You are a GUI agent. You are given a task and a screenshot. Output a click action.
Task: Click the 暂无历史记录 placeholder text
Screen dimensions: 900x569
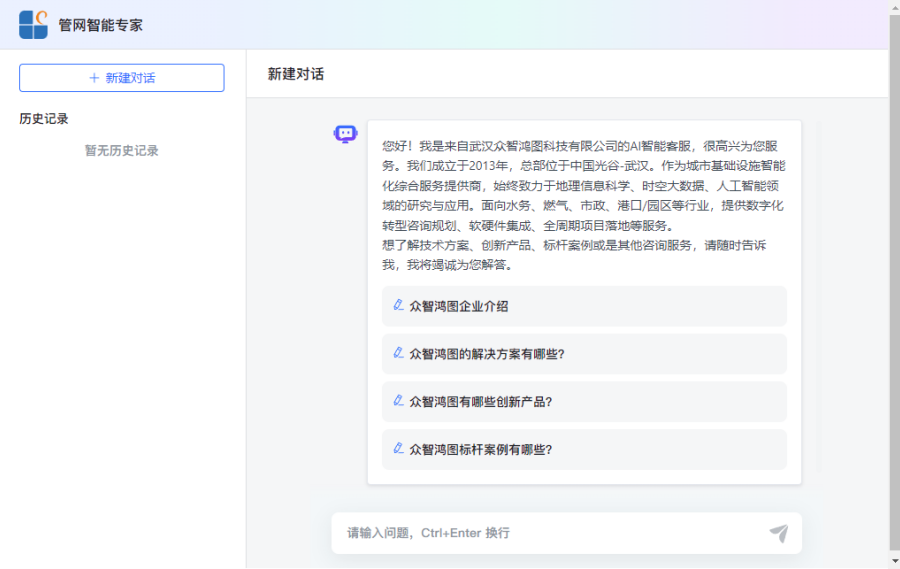coord(122,150)
